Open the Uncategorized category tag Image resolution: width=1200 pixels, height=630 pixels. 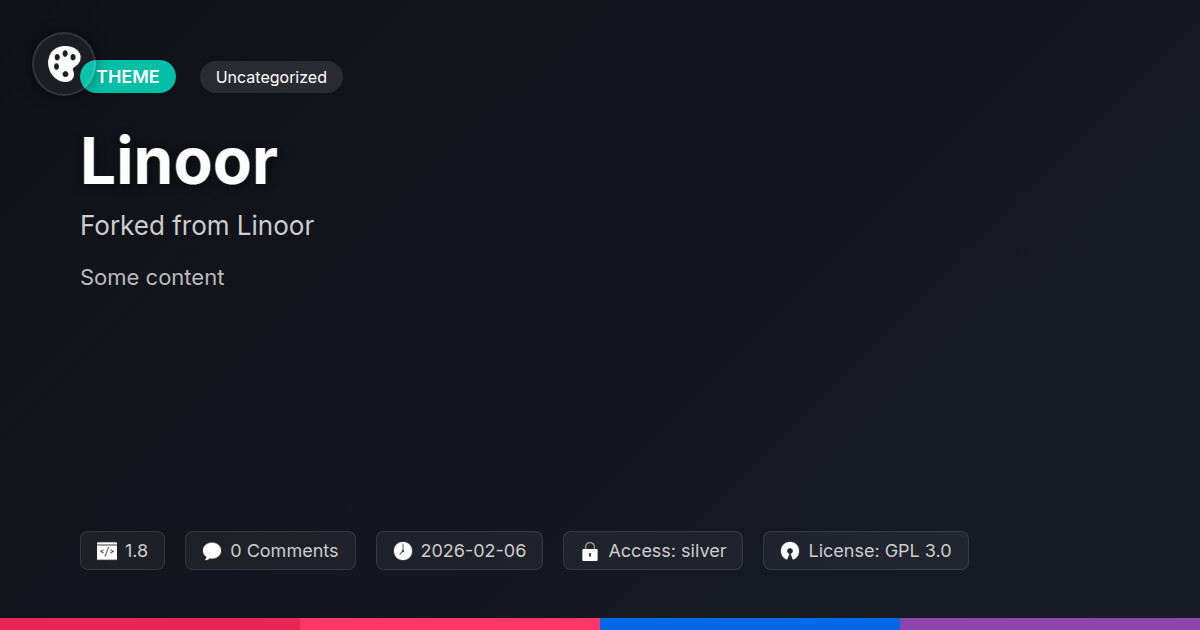tap(271, 77)
